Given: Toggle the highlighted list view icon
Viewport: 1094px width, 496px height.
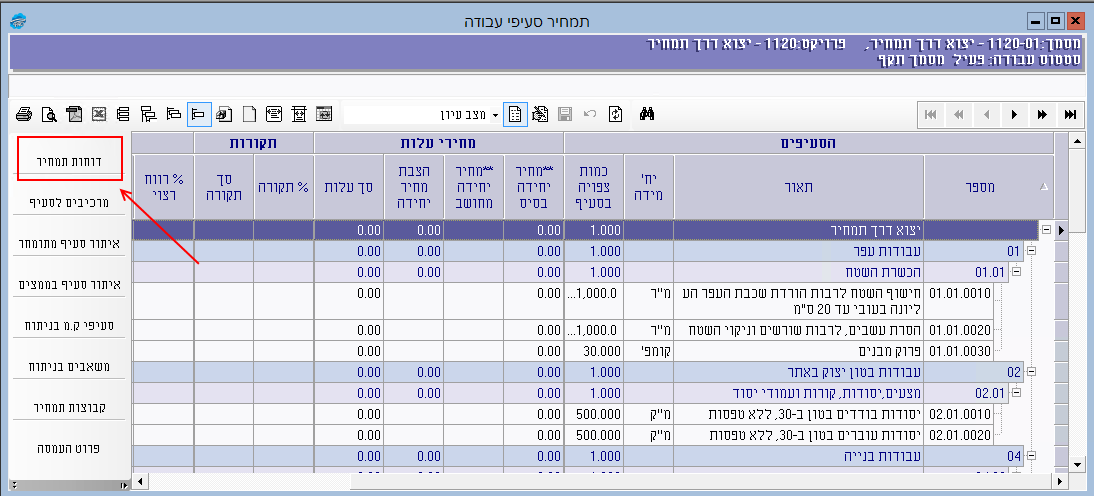Looking at the screenshot, I should (515, 114).
